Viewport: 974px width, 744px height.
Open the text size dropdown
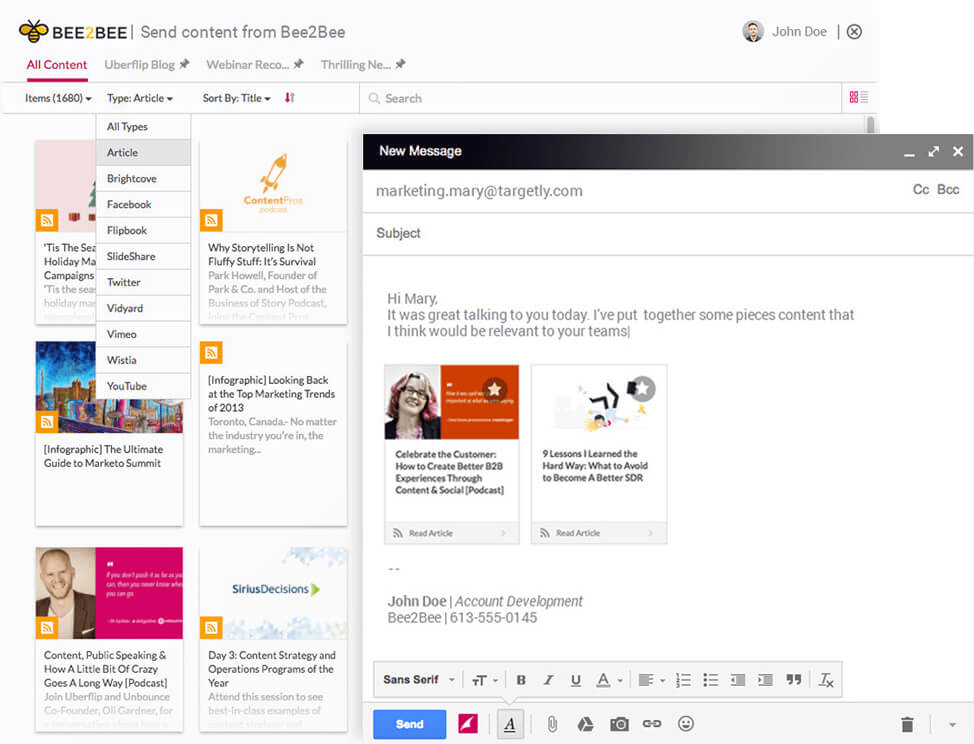485,680
